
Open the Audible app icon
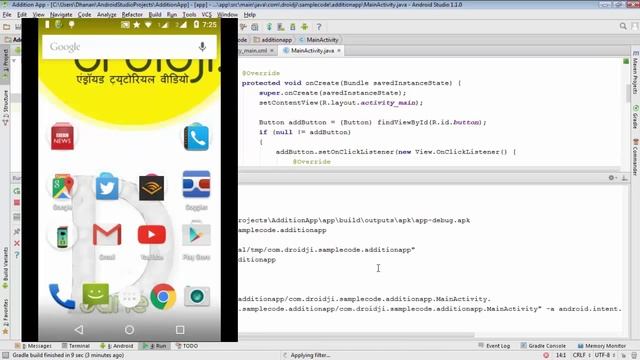click(x=151, y=188)
